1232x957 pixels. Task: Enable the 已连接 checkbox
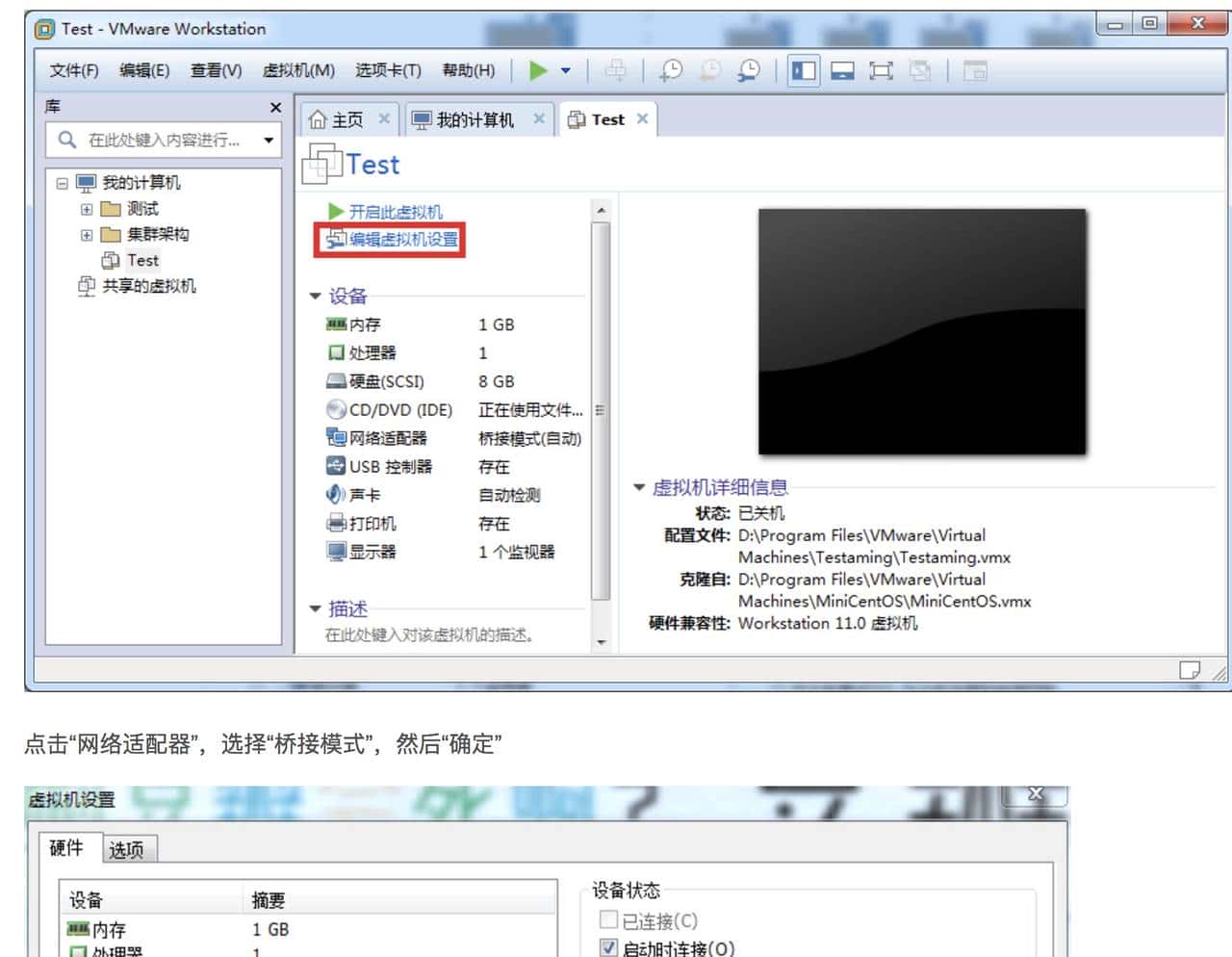click(x=608, y=920)
